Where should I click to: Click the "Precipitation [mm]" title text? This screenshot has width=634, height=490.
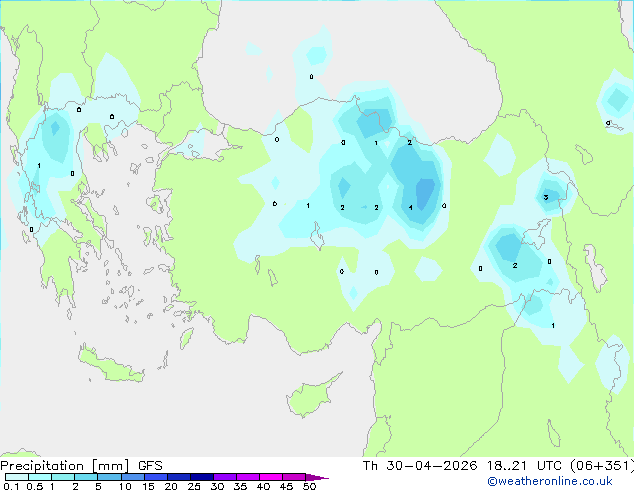point(65,466)
